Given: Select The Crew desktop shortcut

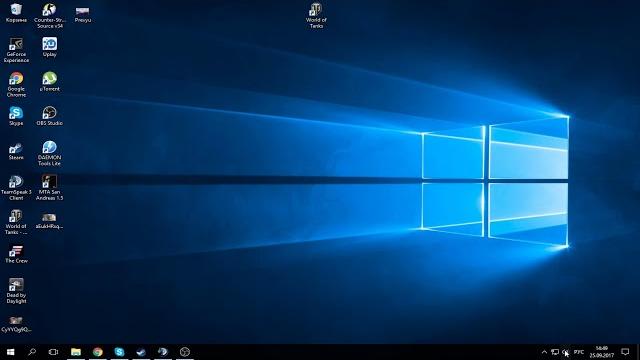Looking at the screenshot, I should pos(16,254).
